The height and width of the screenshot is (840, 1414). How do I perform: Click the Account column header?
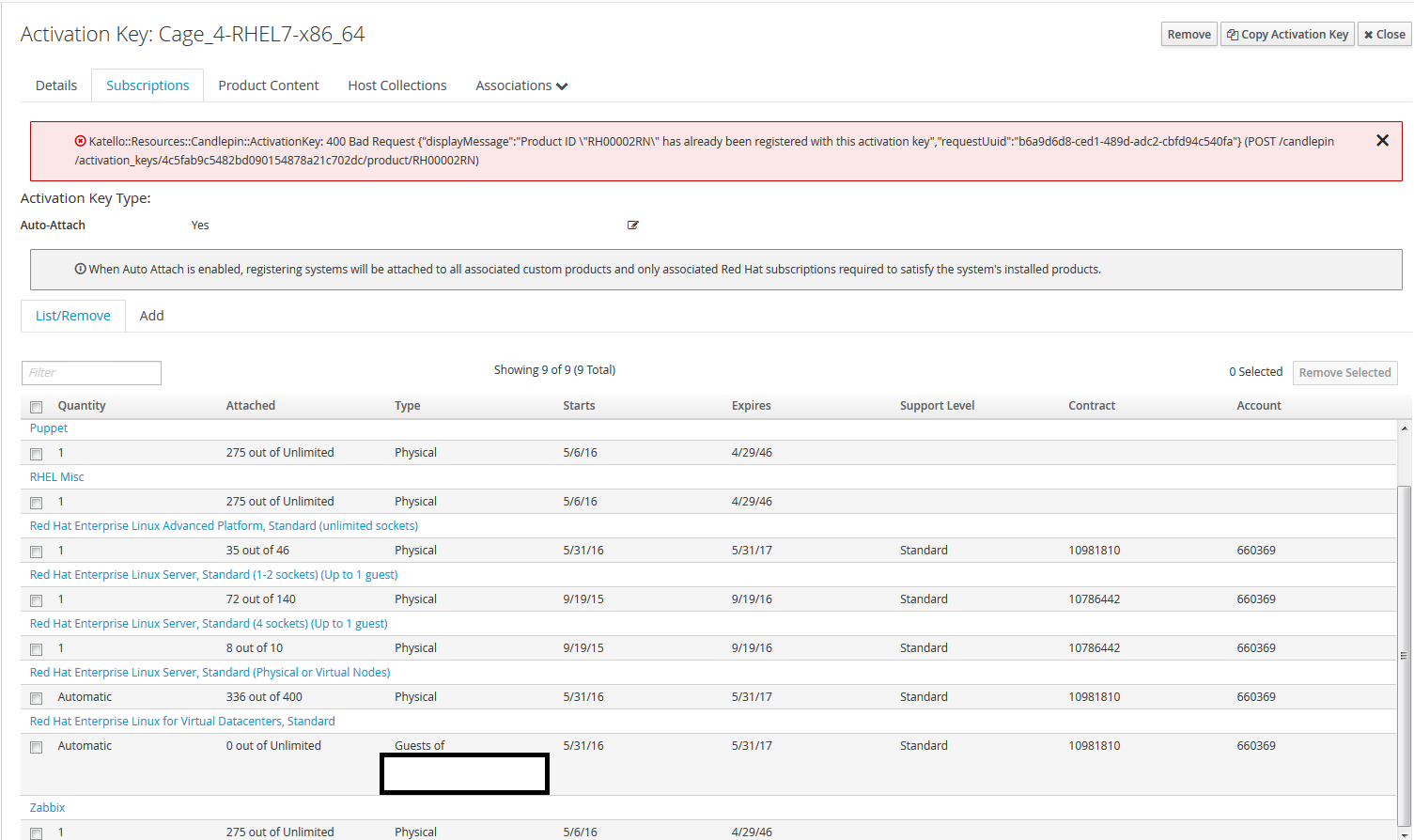click(x=1259, y=406)
